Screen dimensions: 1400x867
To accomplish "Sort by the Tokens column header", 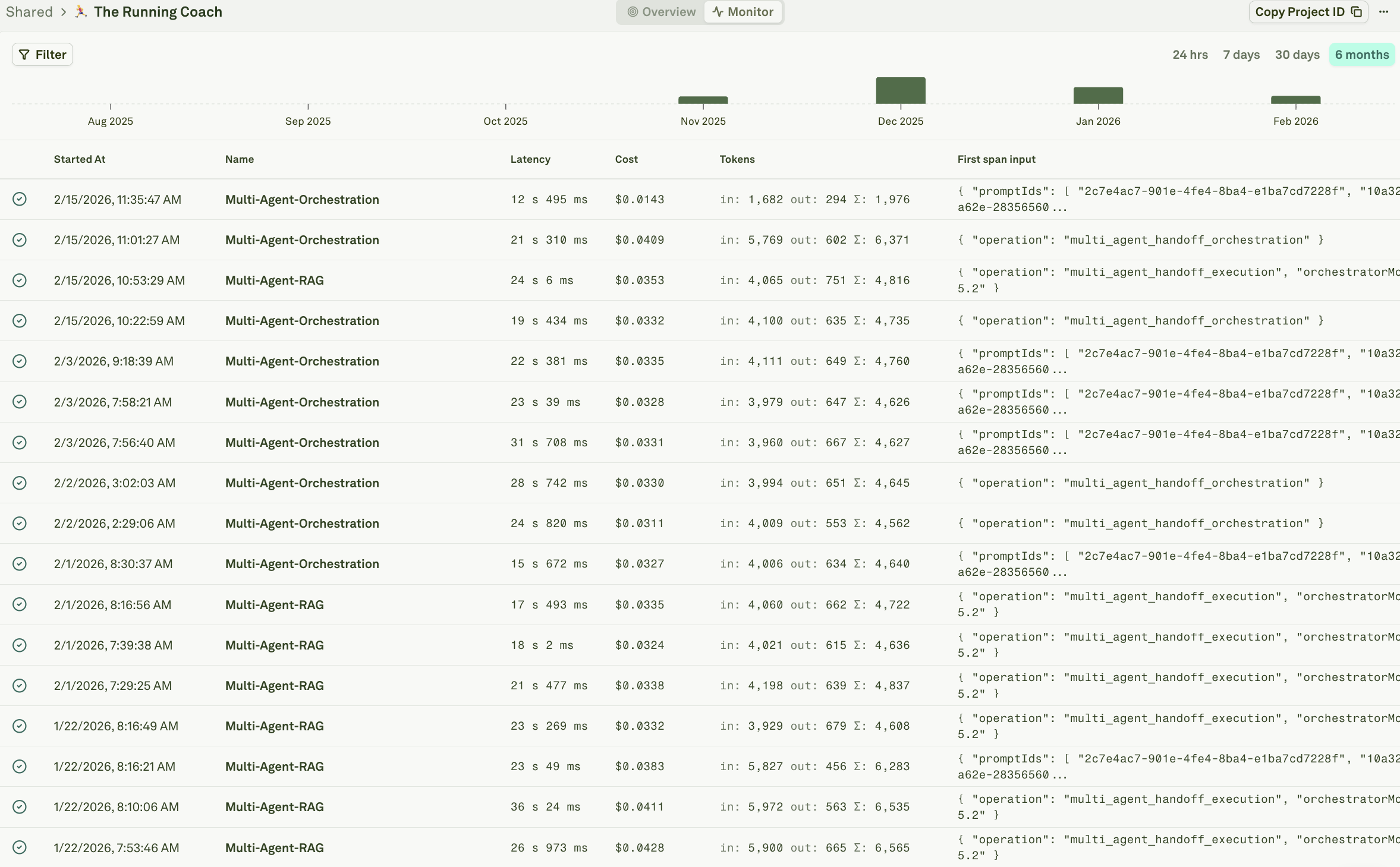I will pyautogui.click(x=736, y=159).
